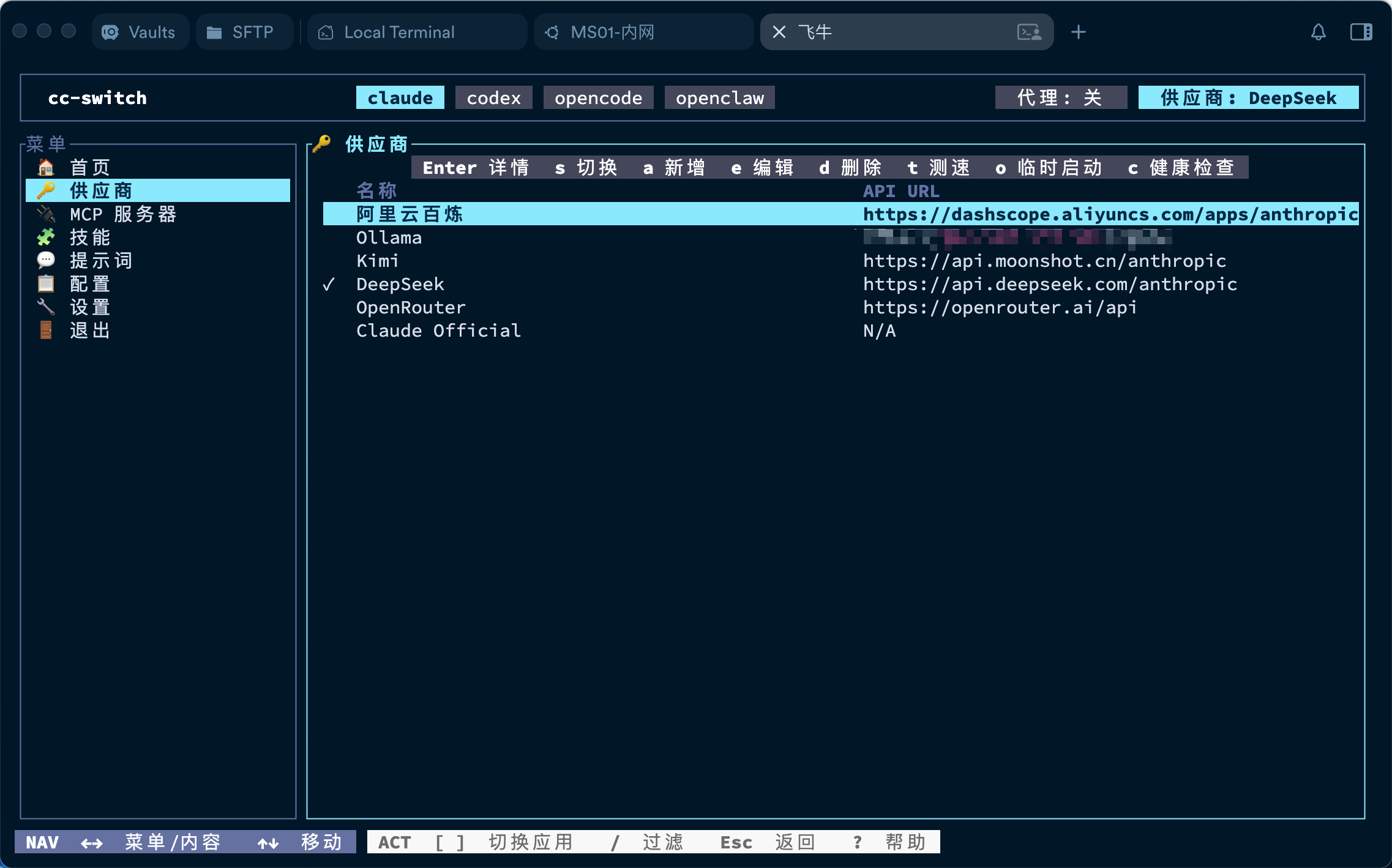Viewport: 1392px width, 868px height.
Task: Click the api.deepseek.com URL
Action: click(x=1050, y=283)
